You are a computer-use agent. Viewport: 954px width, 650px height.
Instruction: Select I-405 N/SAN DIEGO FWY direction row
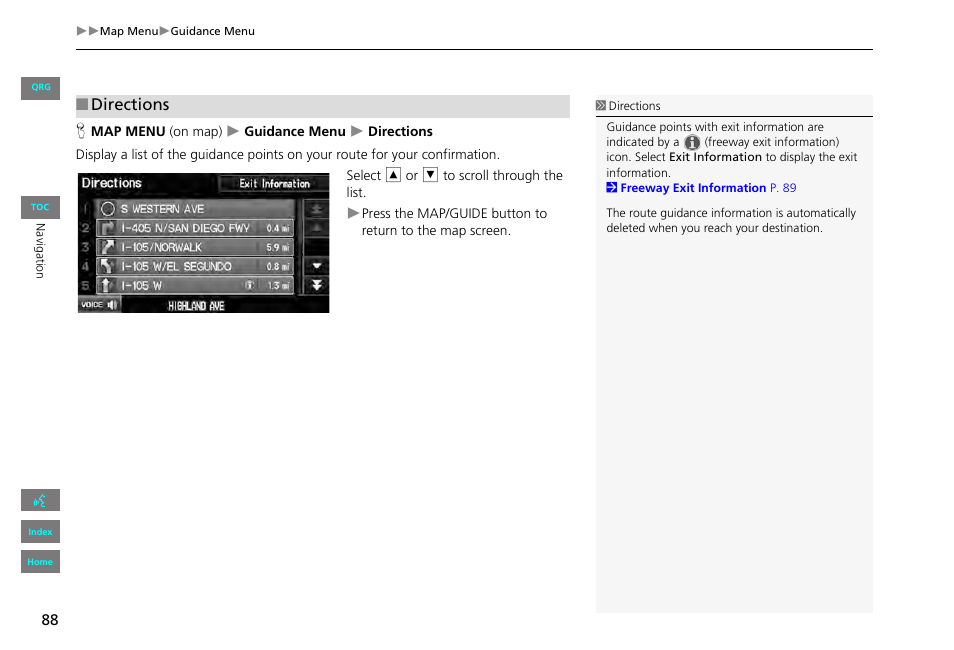[x=195, y=228]
